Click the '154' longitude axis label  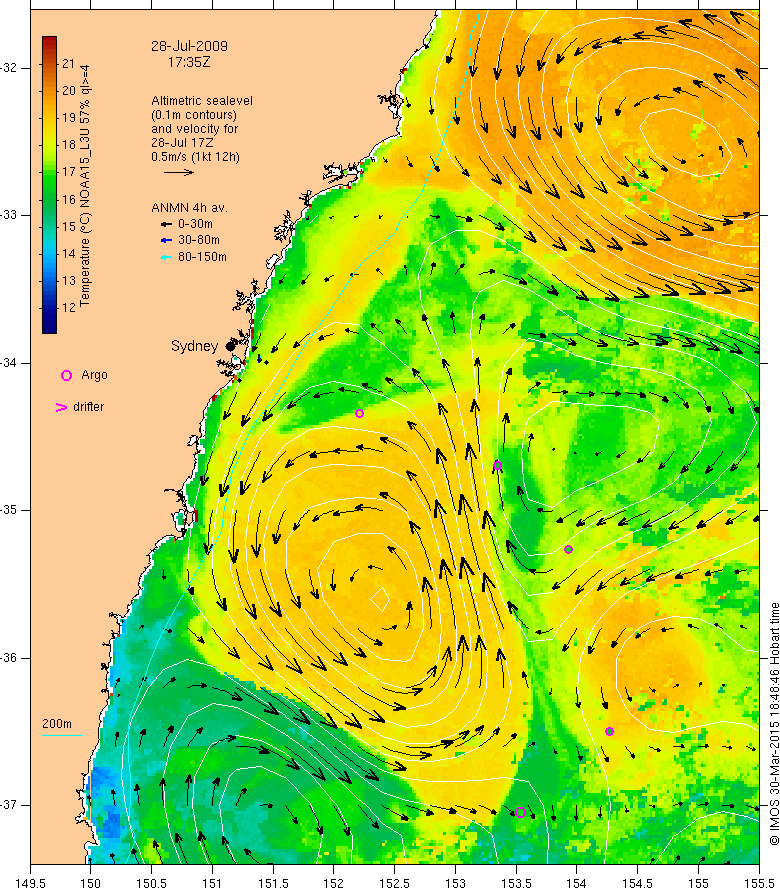tap(576, 884)
